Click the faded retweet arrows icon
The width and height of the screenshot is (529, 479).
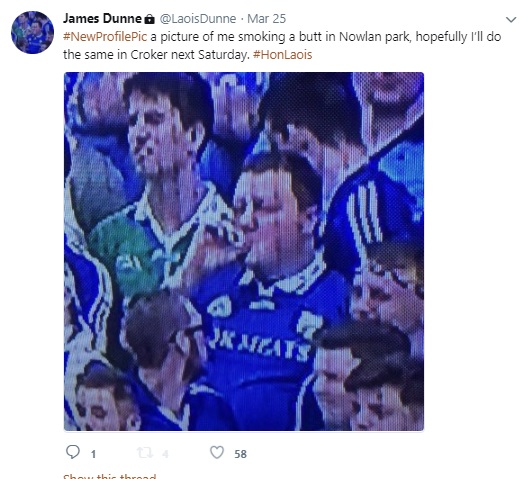(145, 453)
